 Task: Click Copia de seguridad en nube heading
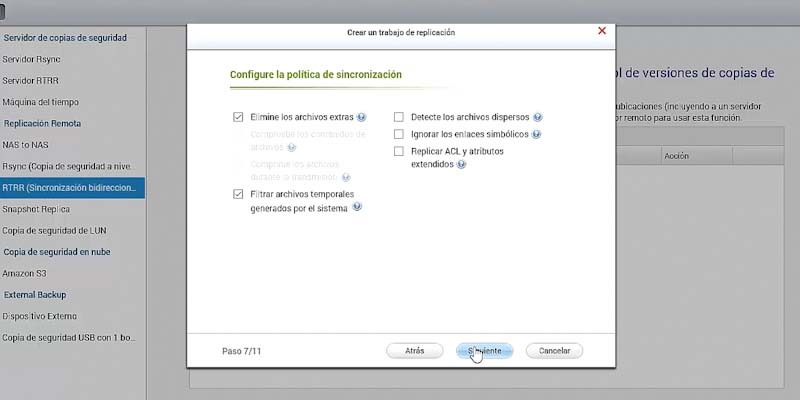[x=57, y=252]
